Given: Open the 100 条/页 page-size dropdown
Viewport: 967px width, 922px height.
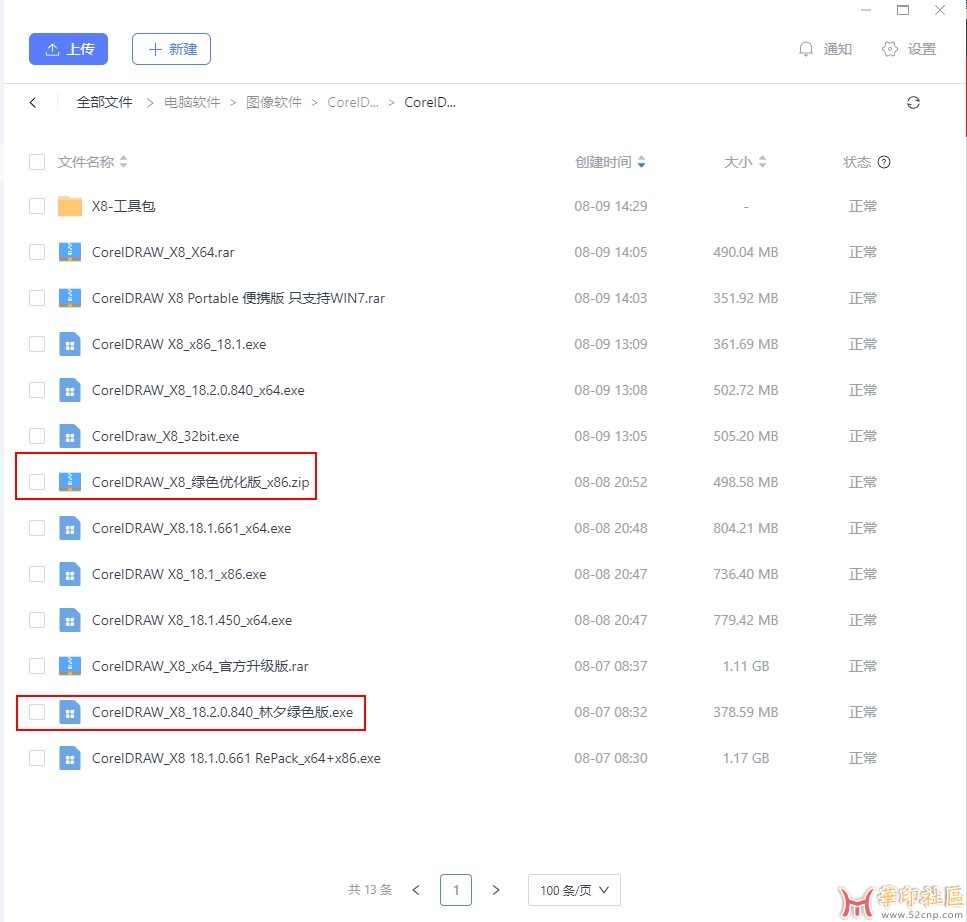Looking at the screenshot, I should coord(574,890).
